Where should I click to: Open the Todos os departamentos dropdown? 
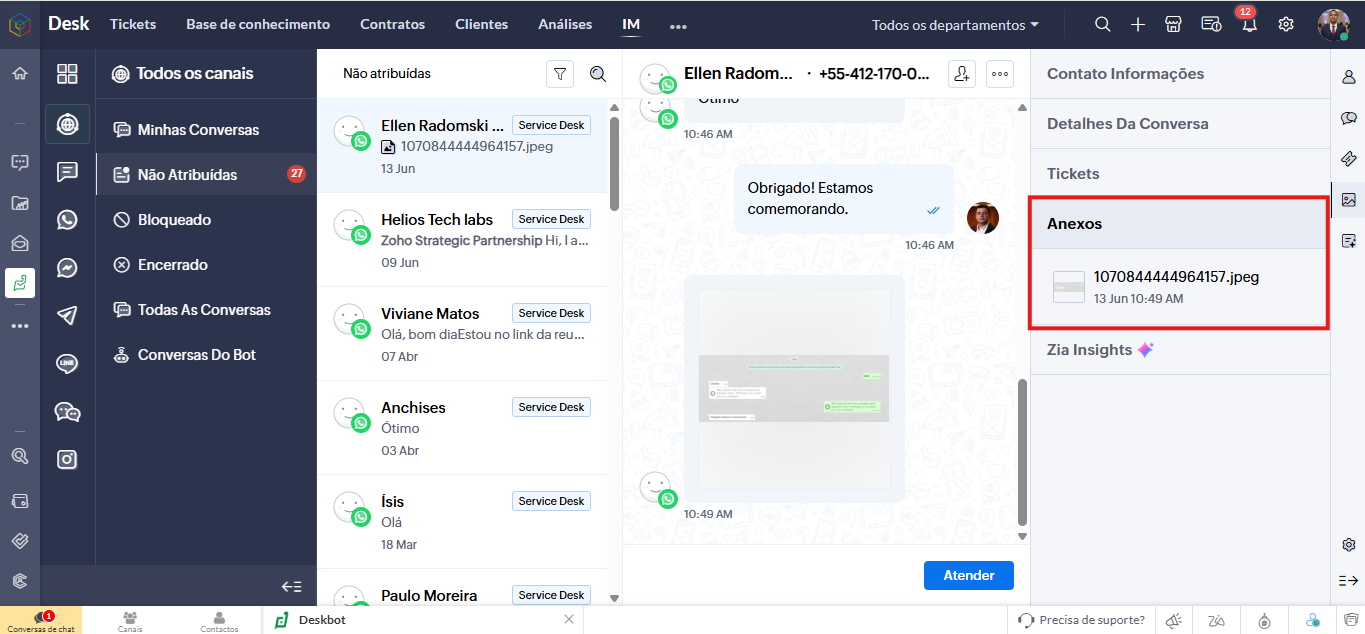(x=955, y=25)
